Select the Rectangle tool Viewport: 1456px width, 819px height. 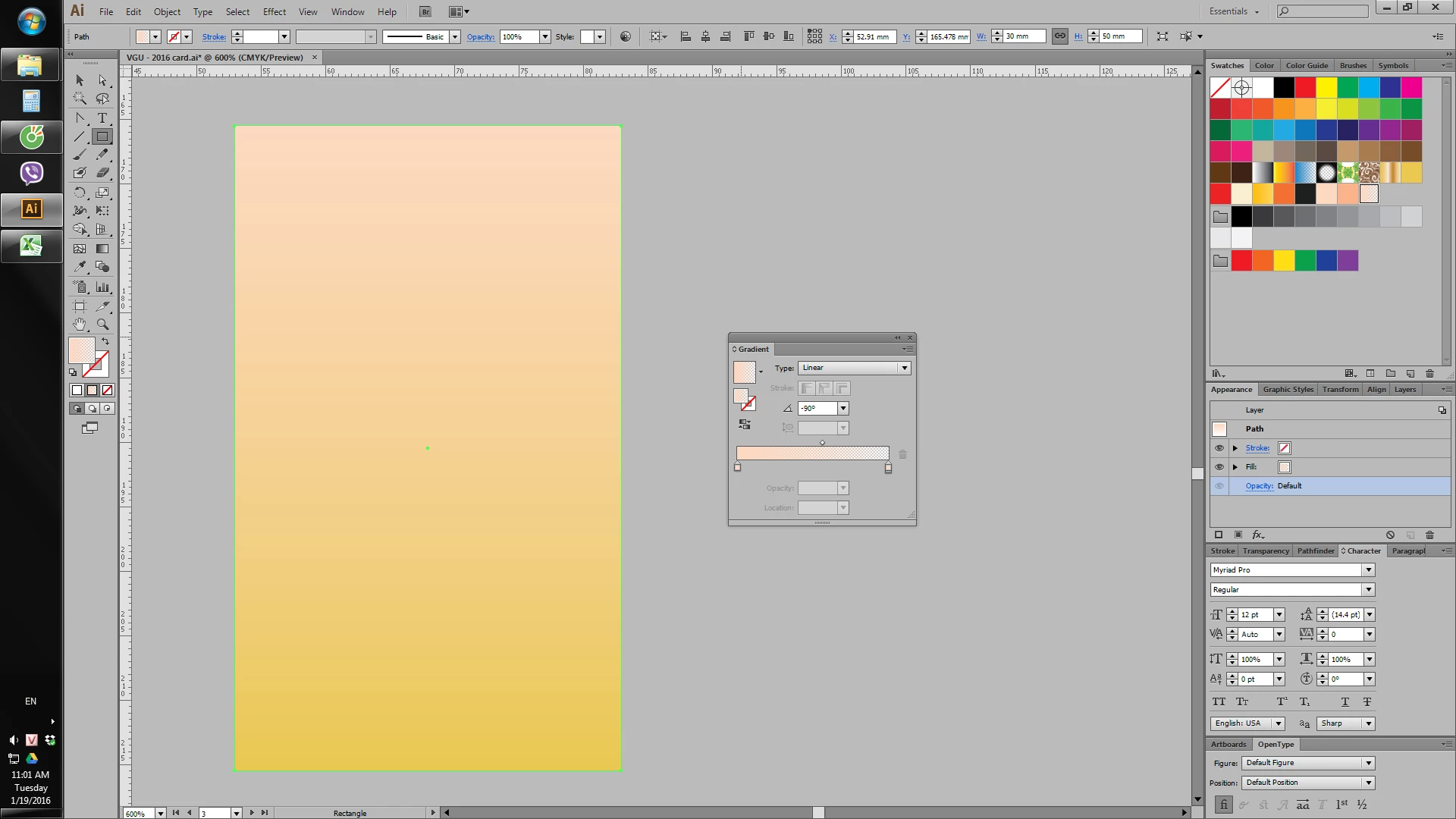point(102,137)
